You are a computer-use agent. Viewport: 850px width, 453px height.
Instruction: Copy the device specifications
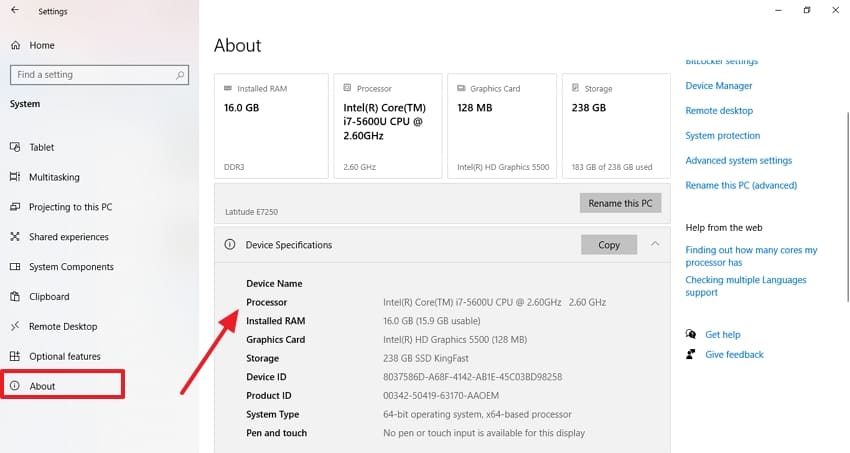point(609,245)
